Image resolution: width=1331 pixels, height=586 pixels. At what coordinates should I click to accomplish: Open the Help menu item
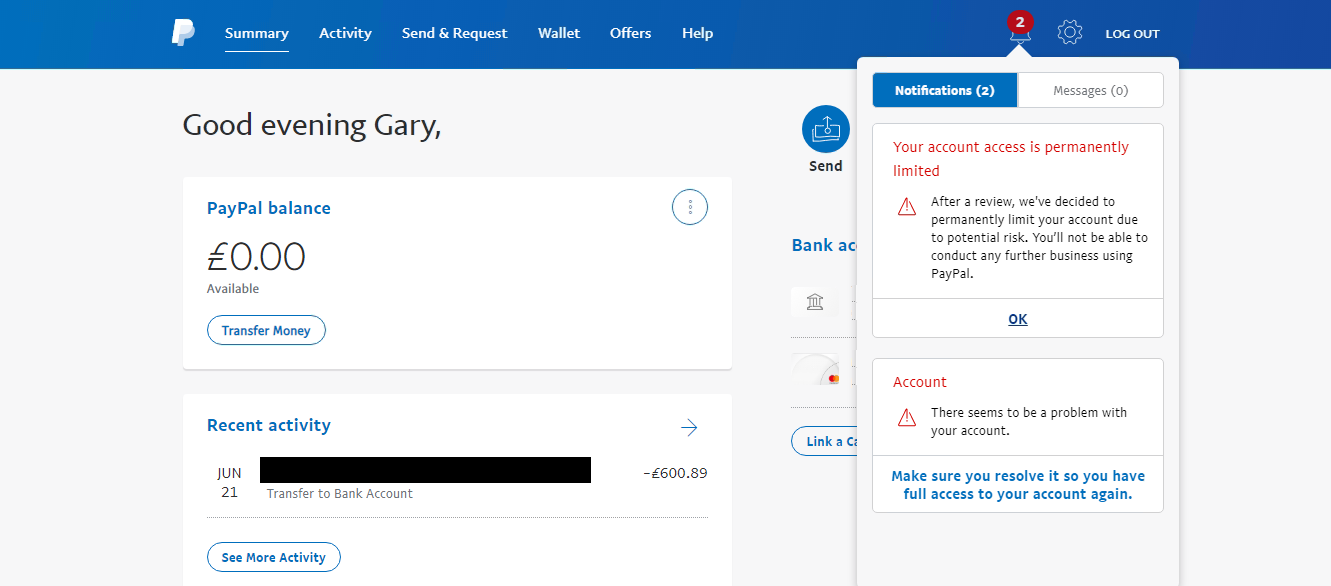[698, 33]
